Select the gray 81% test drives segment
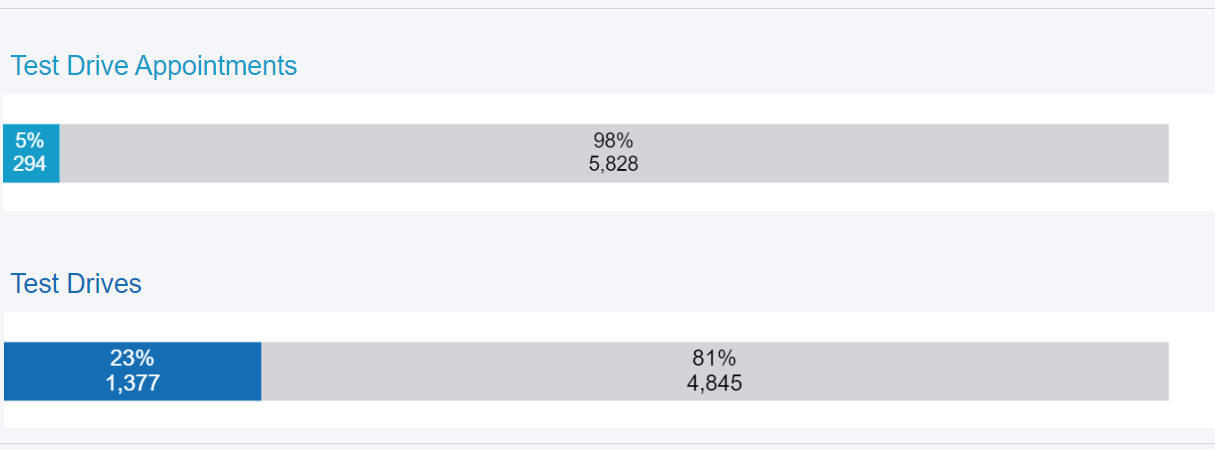The width and height of the screenshot is (1215, 450). (715, 371)
